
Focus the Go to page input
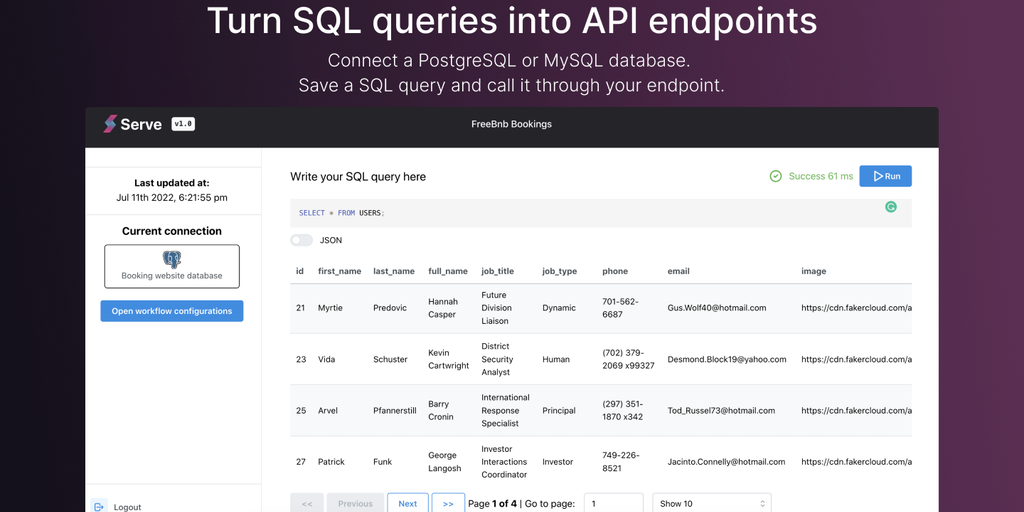613,503
